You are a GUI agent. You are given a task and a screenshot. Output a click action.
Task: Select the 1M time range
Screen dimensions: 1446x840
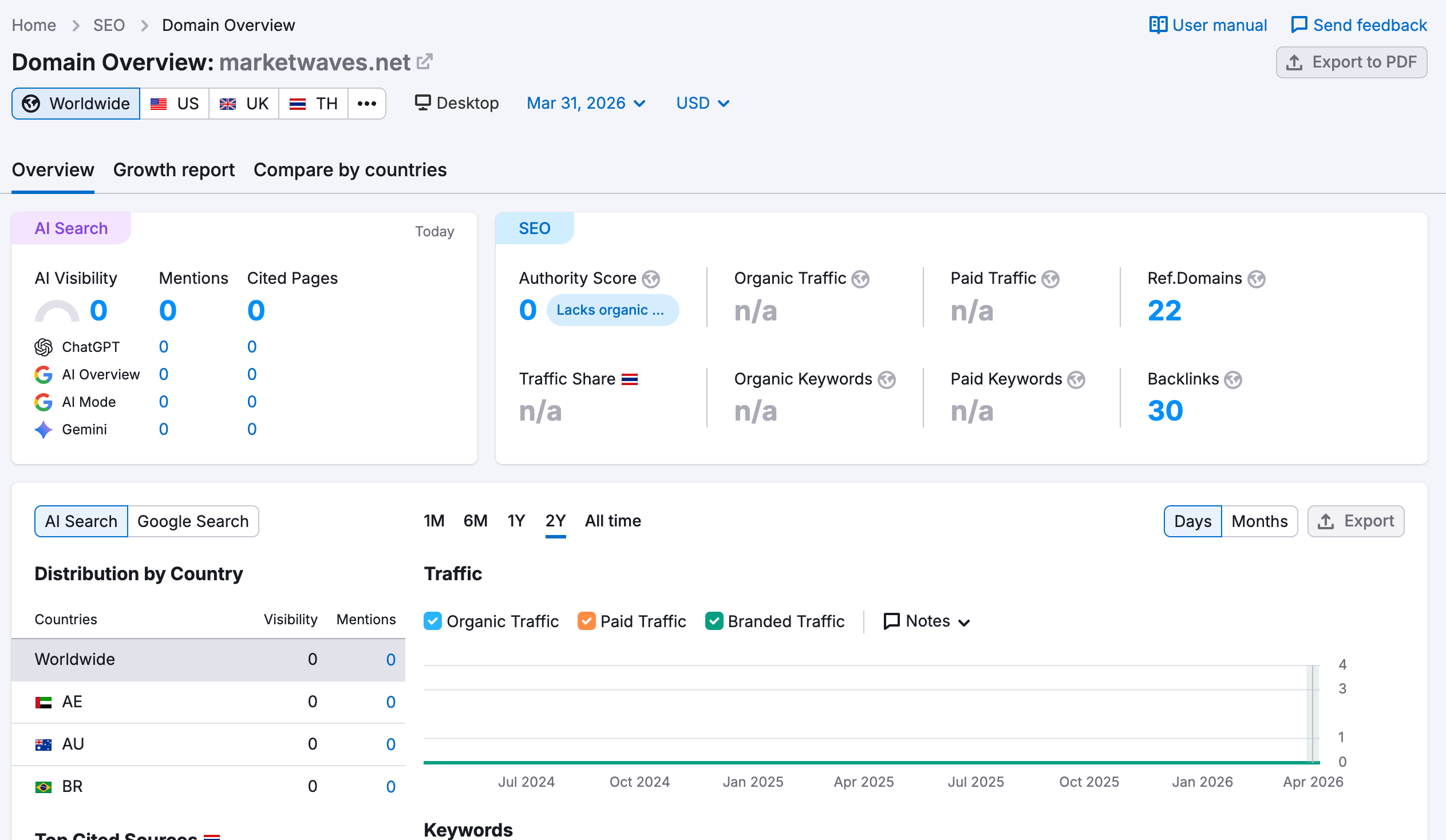pyautogui.click(x=434, y=521)
